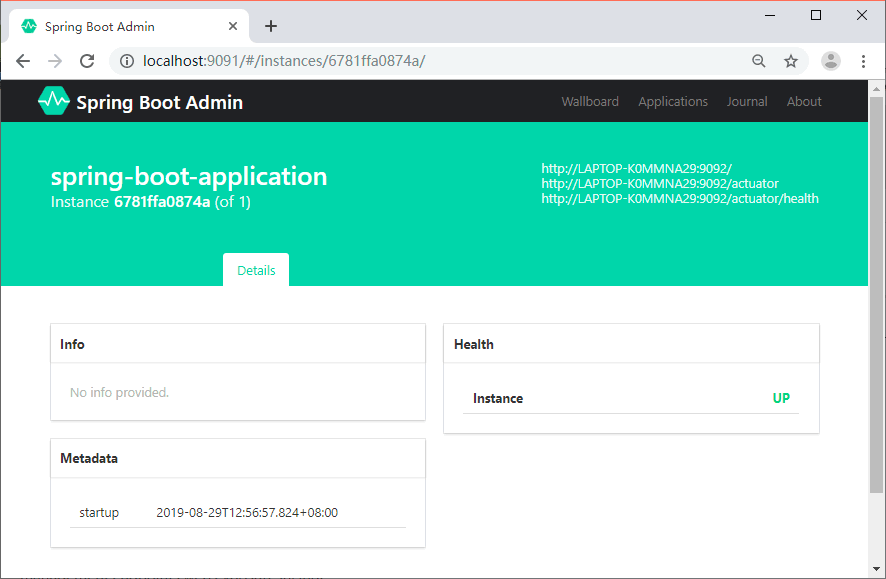This screenshot has height=579, width=886.
Task: Click the Instance label in Health panel
Action: pos(498,398)
